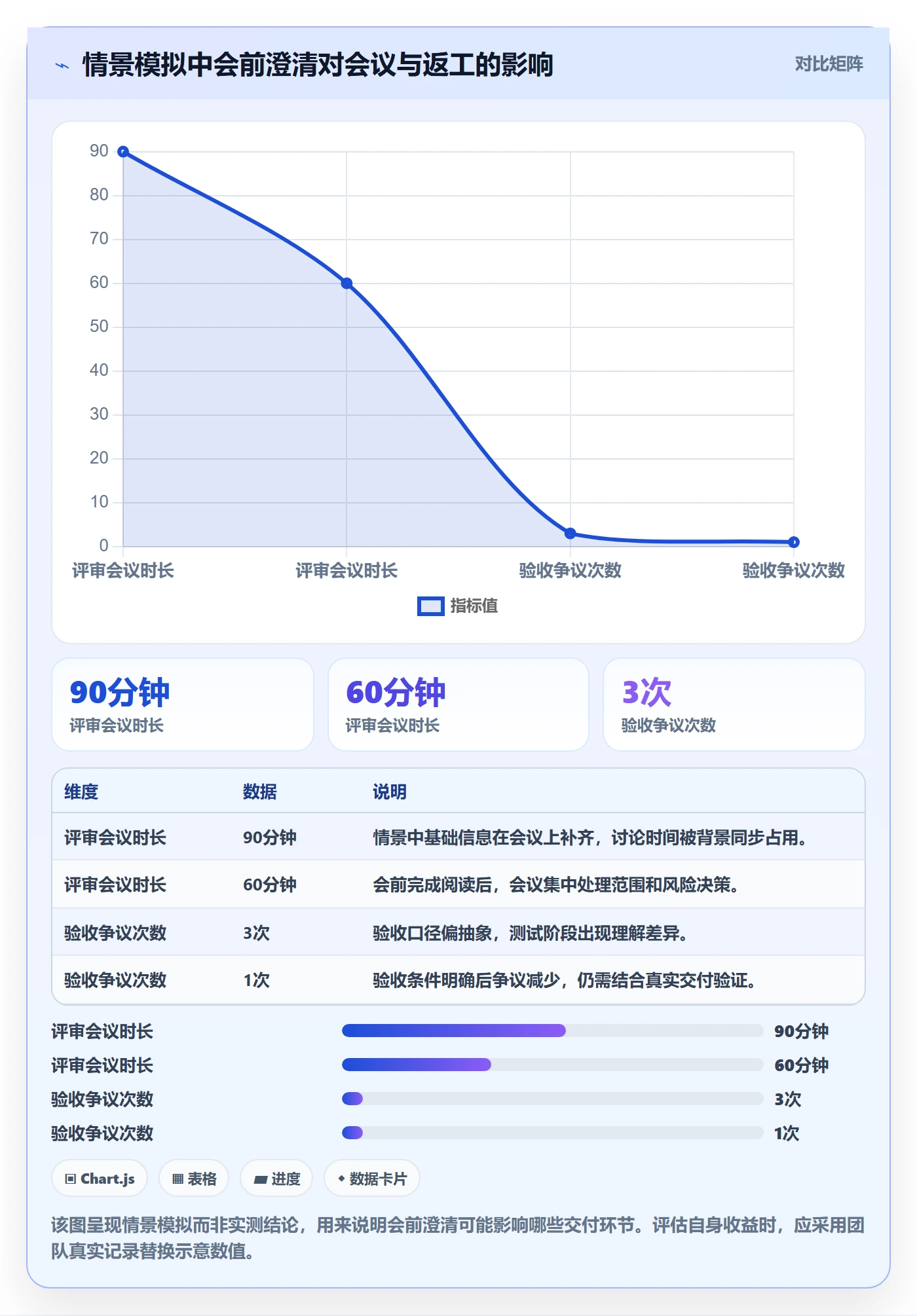Click the 说明 table column header
The image size is (917, 1316).
click(x=390, y=792)
